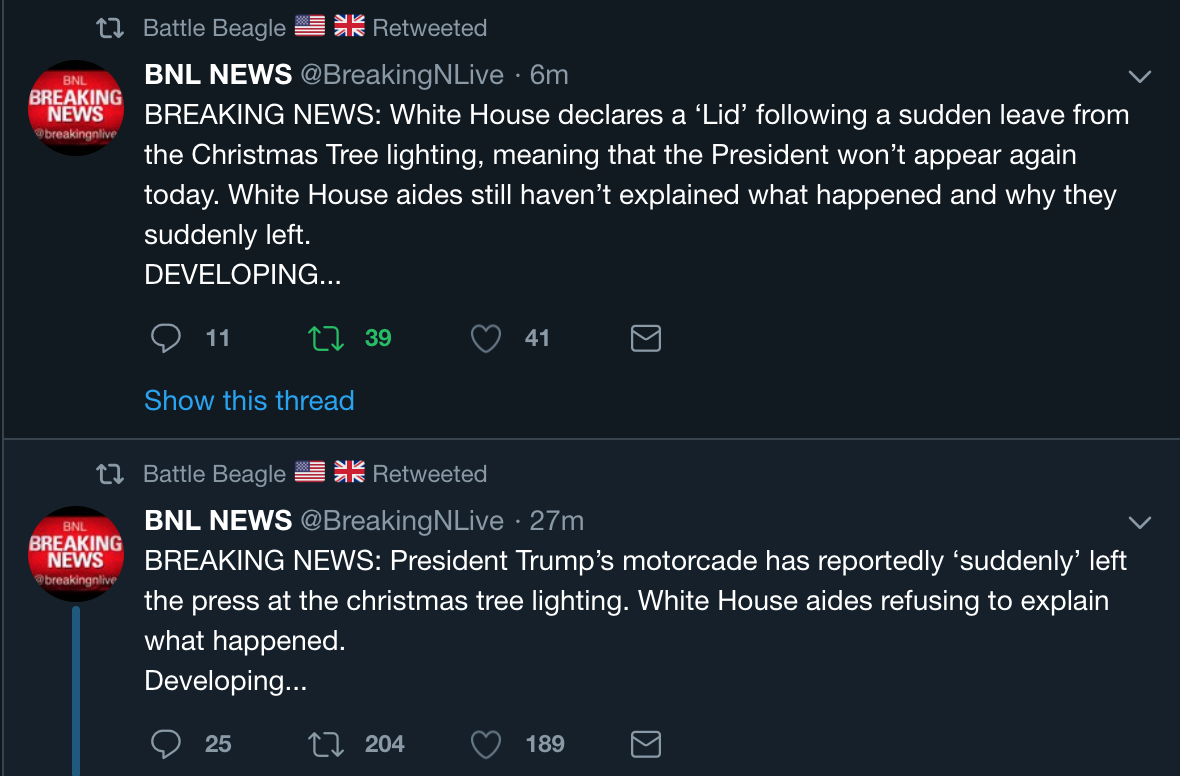Open BNL NEWS avatar on first tweet
Image resolution: width=1180 pixels, height=776 pixels.
76,109
